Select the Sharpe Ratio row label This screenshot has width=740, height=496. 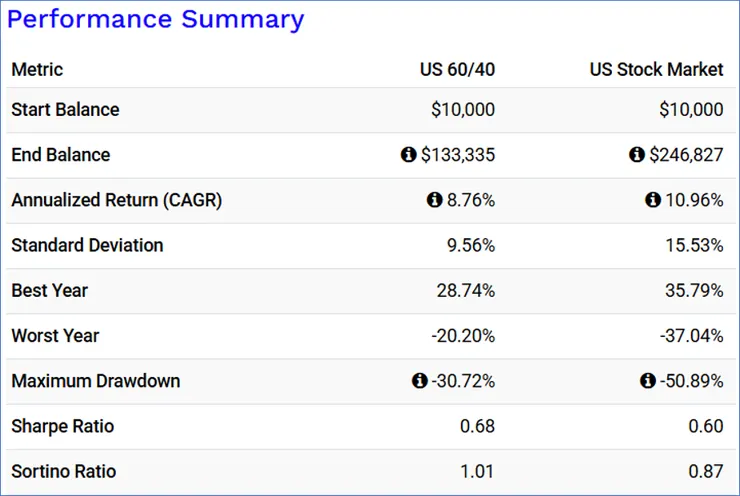[62, 426]
